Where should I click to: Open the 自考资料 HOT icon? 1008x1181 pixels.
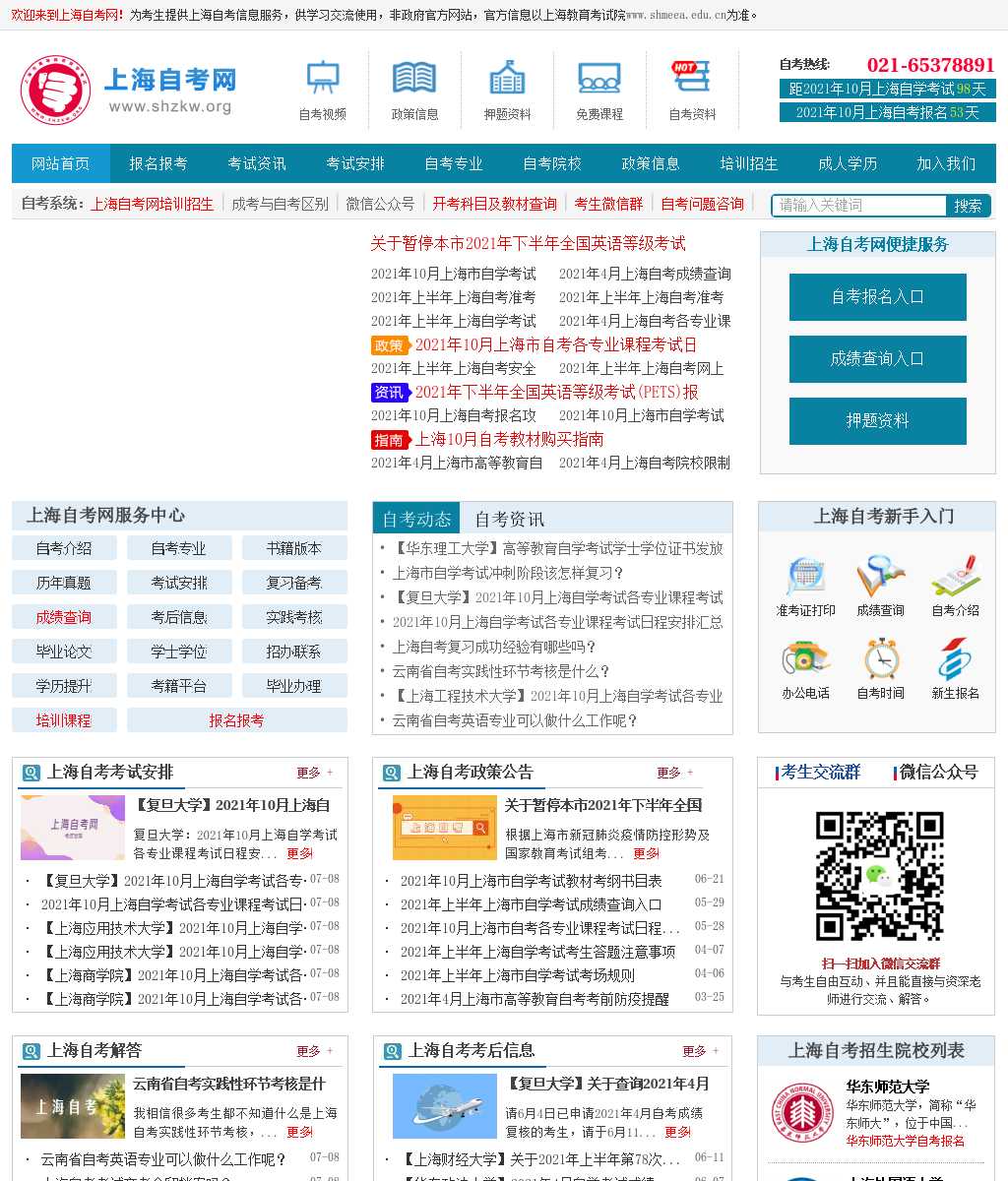coord(691,77)
